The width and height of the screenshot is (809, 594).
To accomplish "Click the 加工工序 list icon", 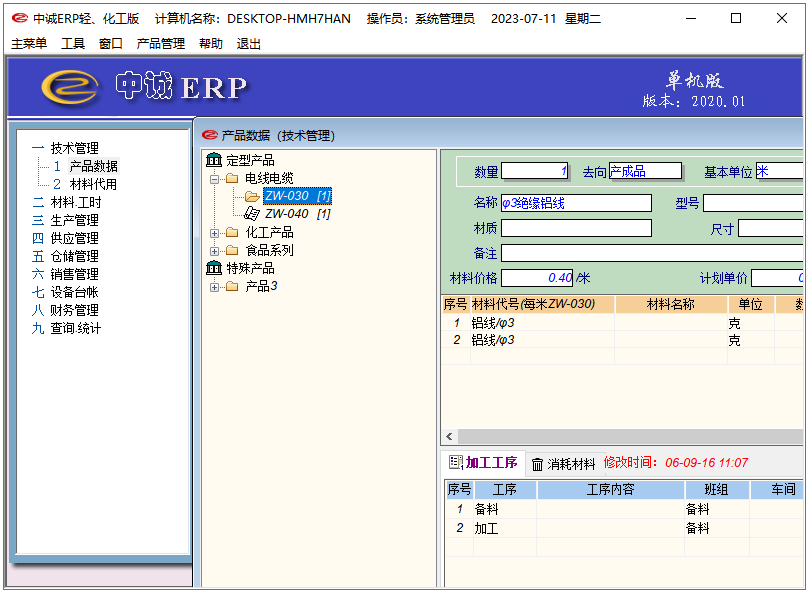I will click(x=455, y=463).
